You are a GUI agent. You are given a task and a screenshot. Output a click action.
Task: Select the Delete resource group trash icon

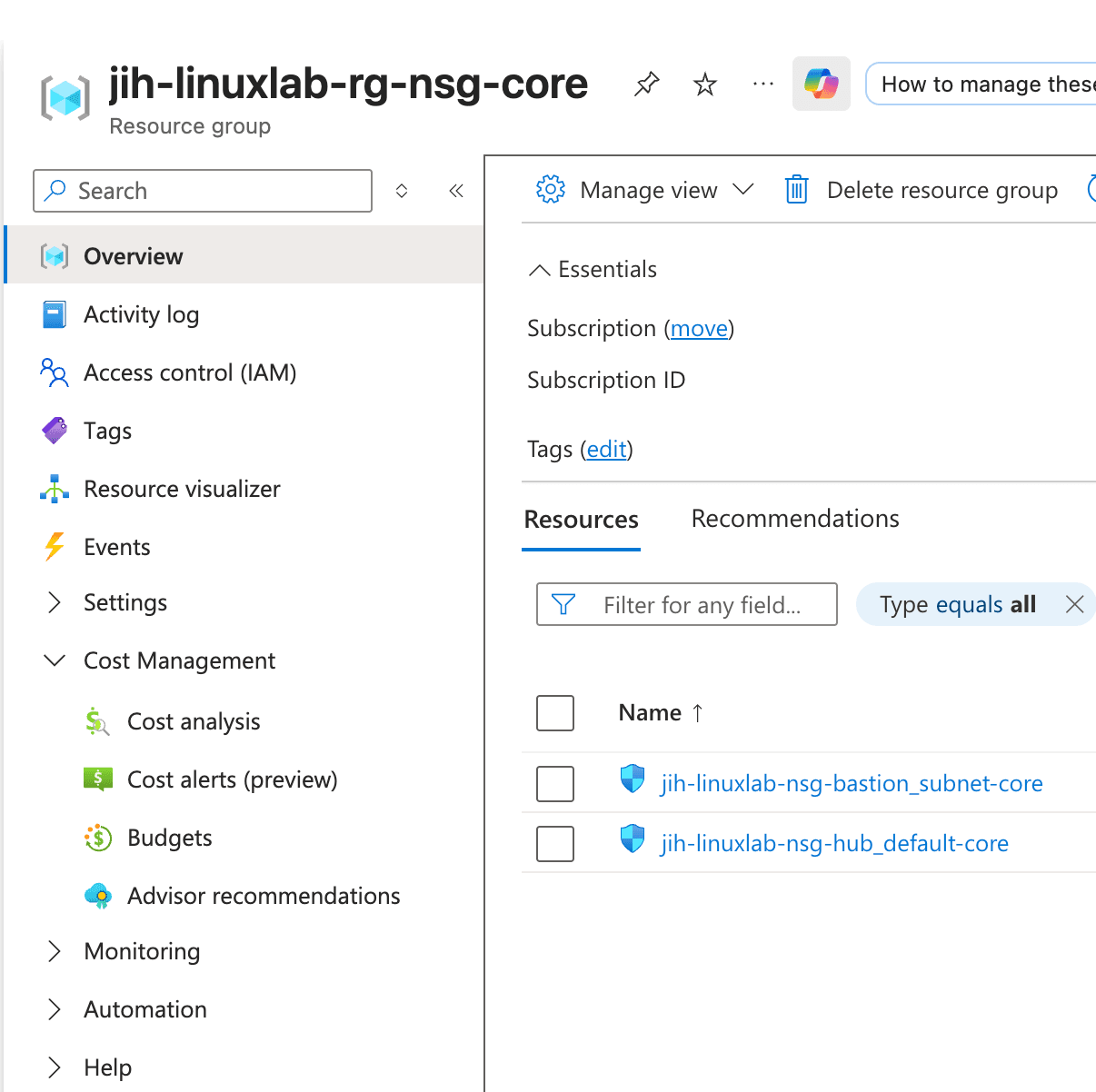point(796,189)
